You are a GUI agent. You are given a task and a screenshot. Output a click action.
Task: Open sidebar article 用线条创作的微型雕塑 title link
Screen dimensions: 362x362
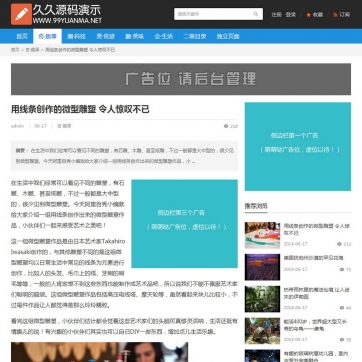coord(316,229)
